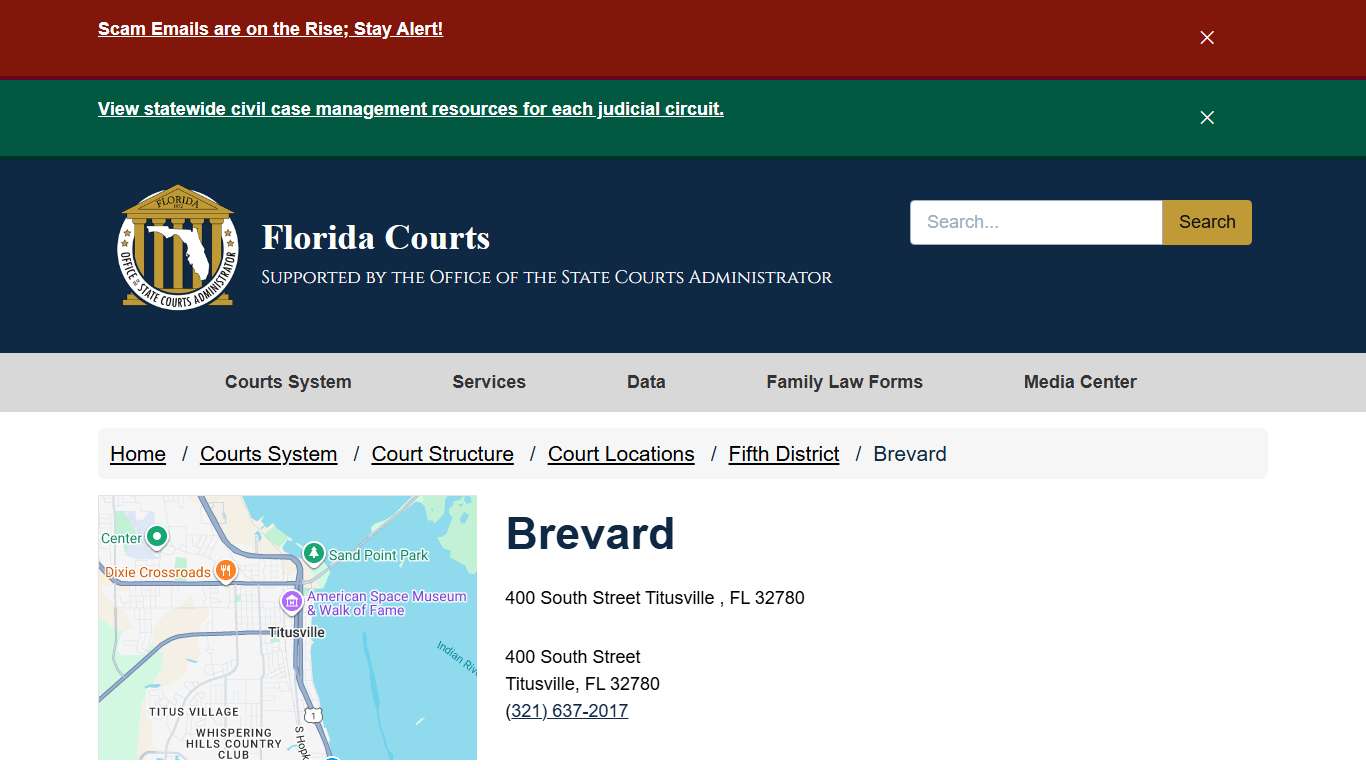This screenshot has width=1366, height=768.
Task: Close the civil case management notice
Action: [1206, 117]
